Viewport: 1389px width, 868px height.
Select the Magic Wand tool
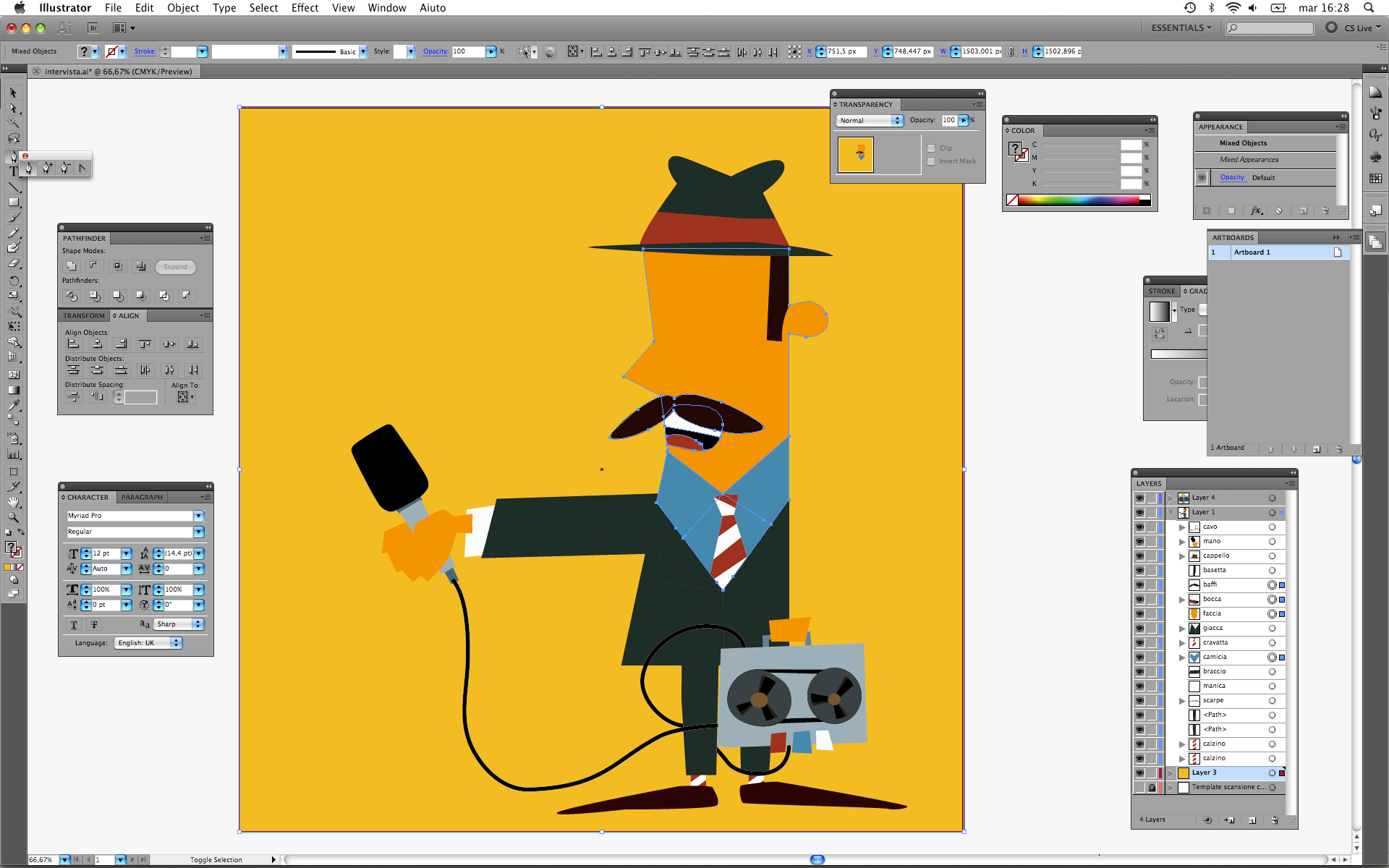tap(13, 123)
